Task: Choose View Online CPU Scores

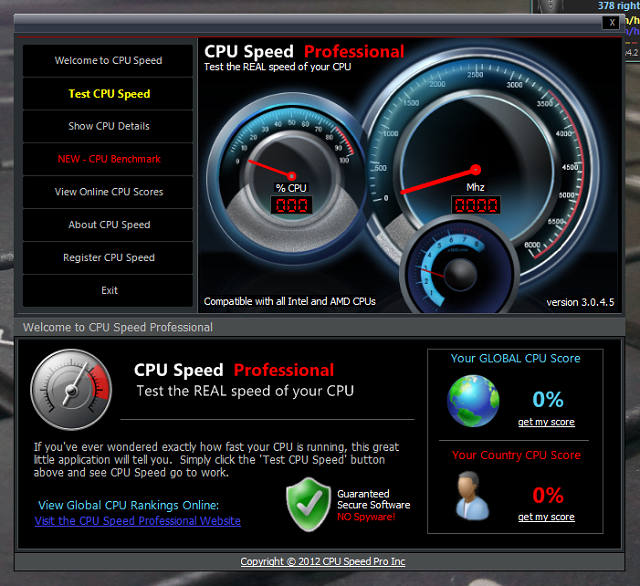Action: click(108, 192)
